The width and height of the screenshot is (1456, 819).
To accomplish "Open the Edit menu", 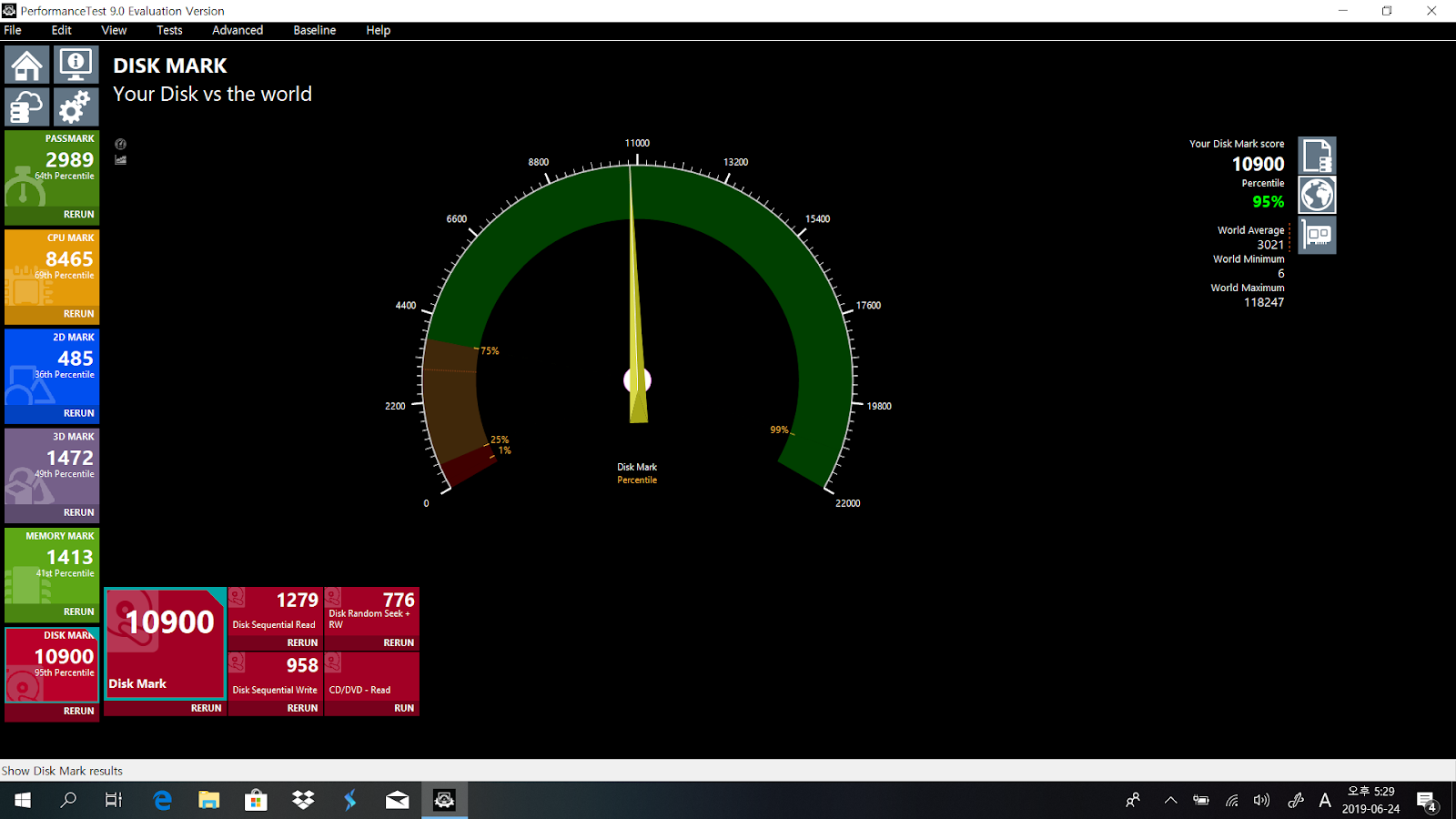I will [61, 30].
